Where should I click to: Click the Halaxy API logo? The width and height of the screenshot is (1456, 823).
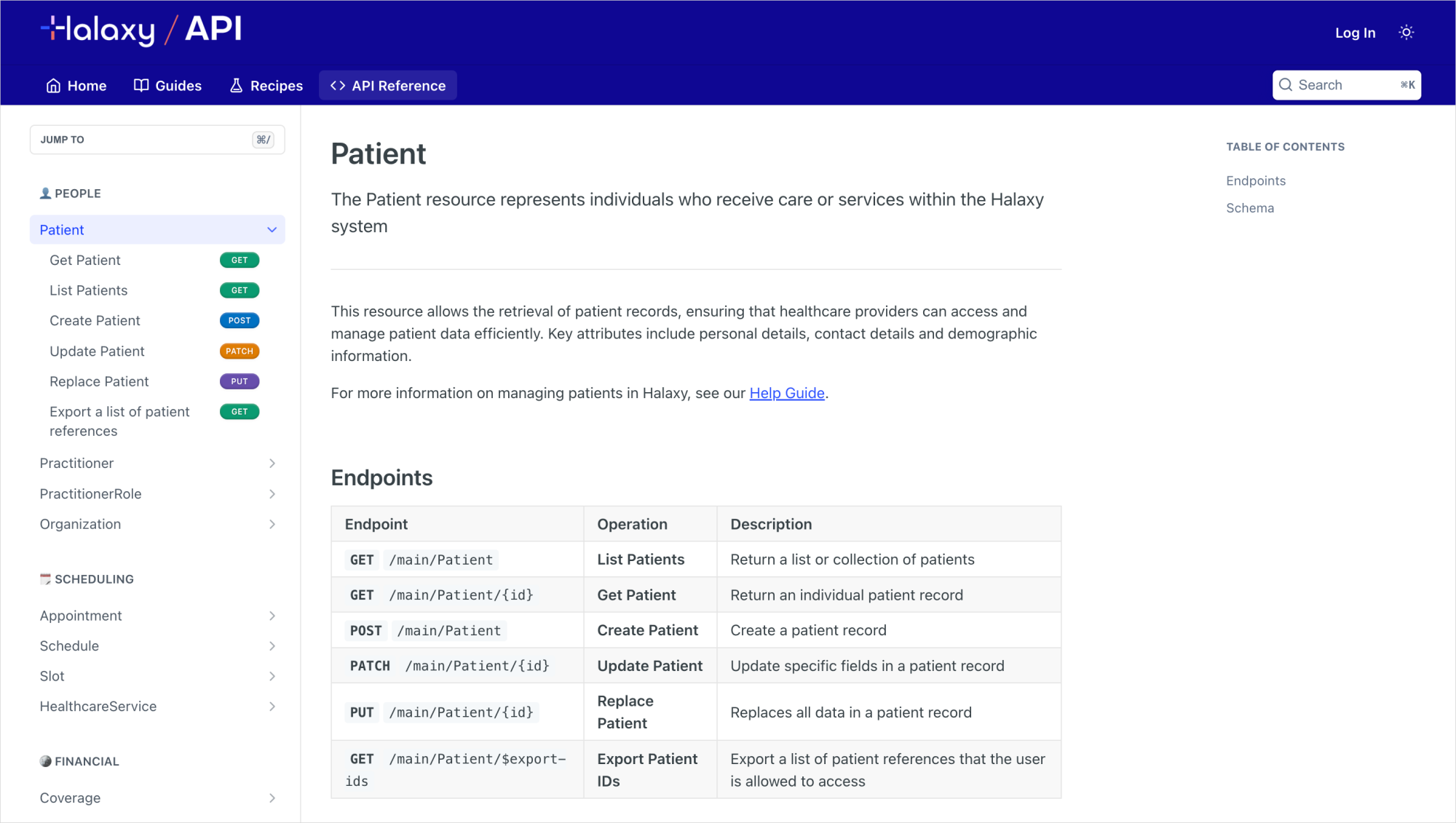(141, 30)
